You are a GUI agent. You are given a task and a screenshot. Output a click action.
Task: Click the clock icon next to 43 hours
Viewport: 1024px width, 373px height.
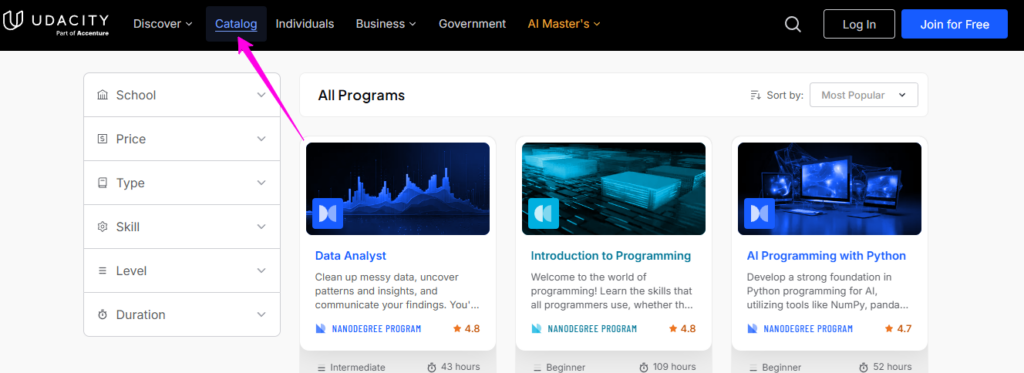[x=432, y=367]
